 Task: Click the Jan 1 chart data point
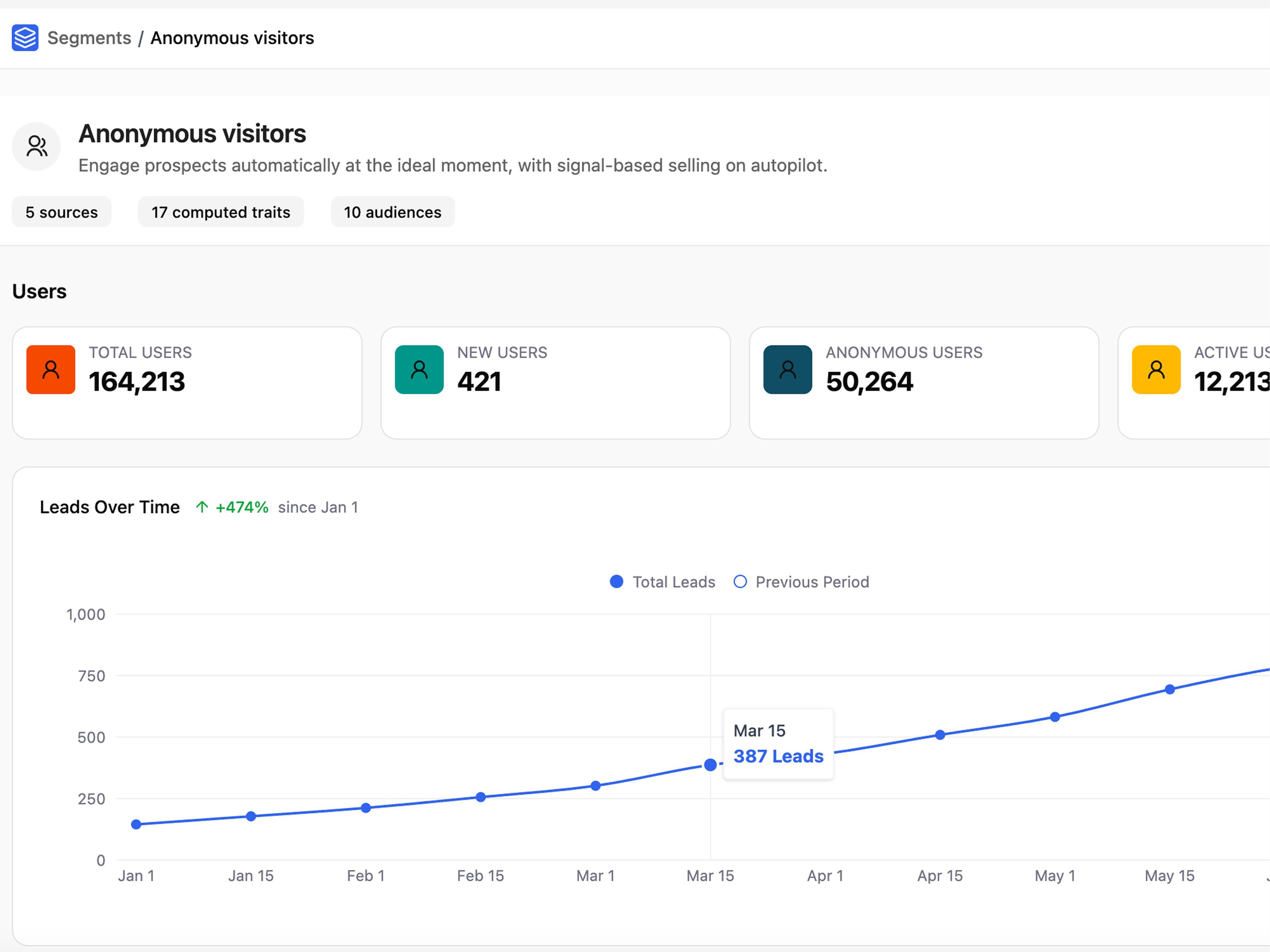click(136, 825)
